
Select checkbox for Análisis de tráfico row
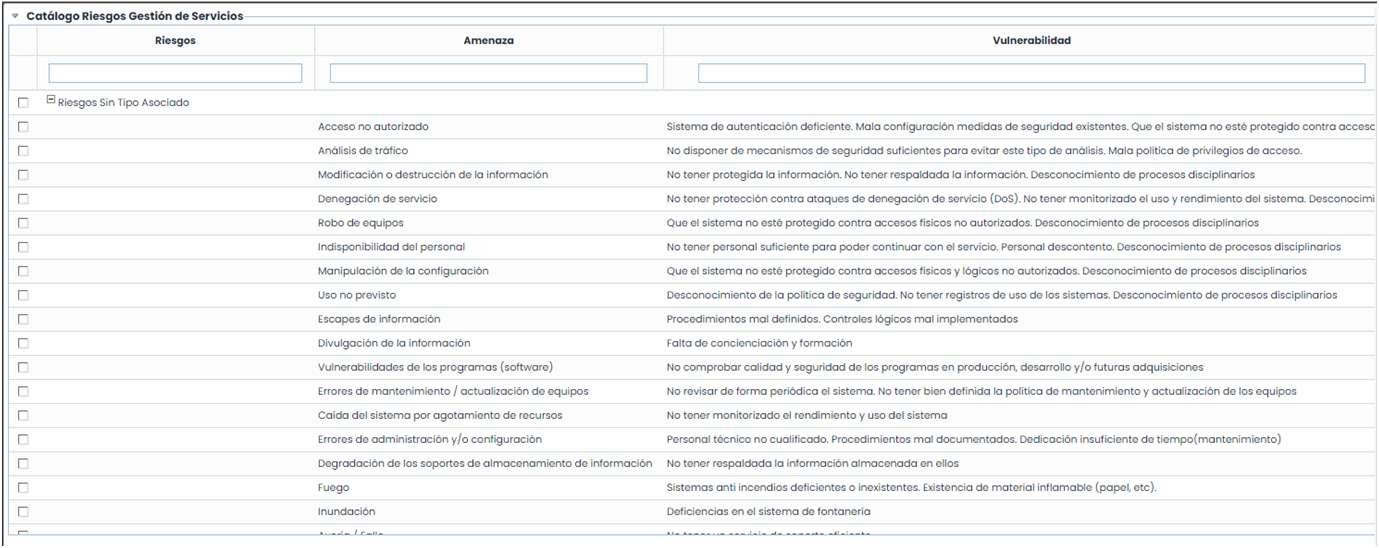coord(23,151)
